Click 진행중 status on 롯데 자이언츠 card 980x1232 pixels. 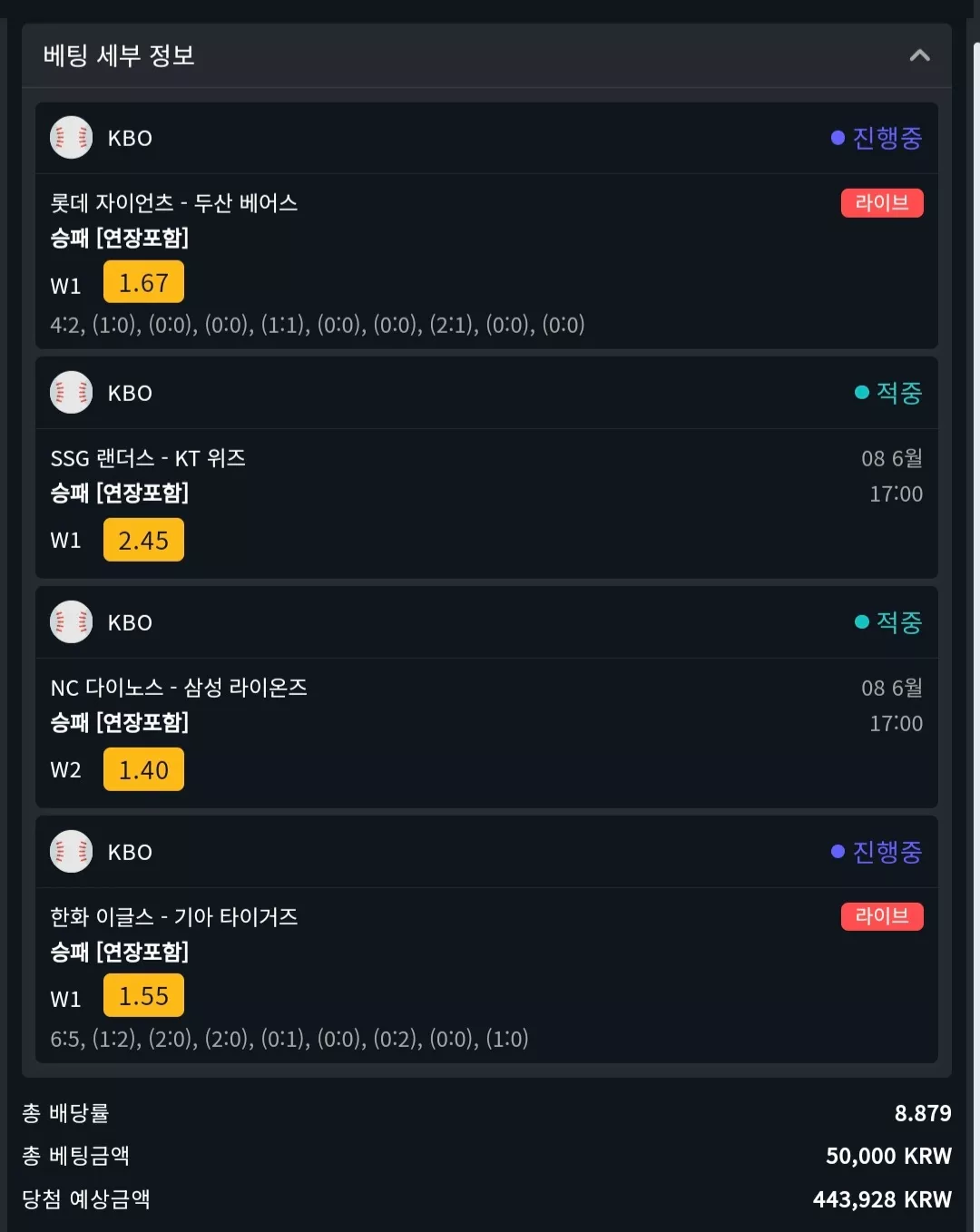click(877, 138)
